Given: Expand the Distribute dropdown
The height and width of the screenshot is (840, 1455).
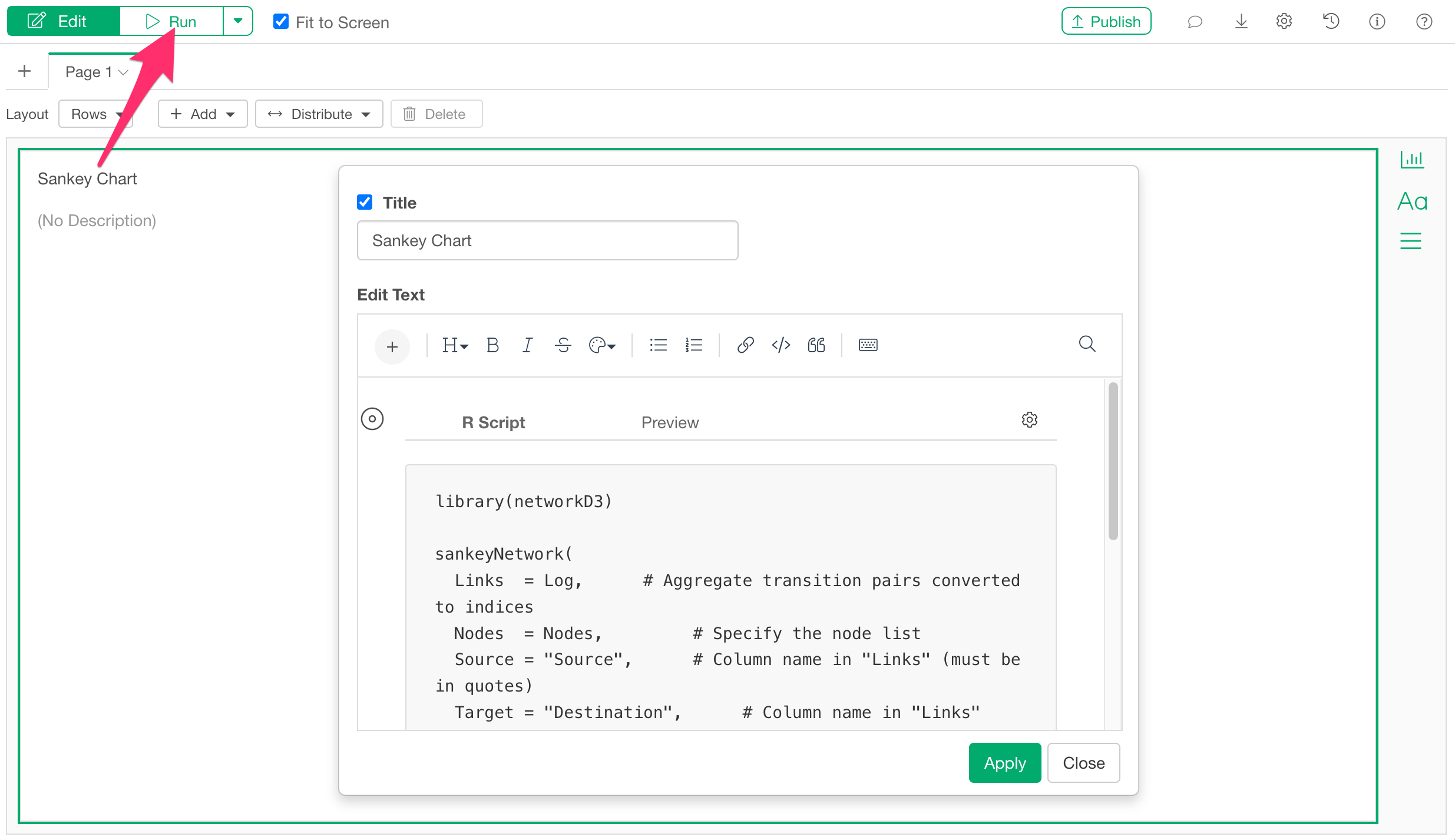Looking at the screenshot, I should [x=319, y=114].
